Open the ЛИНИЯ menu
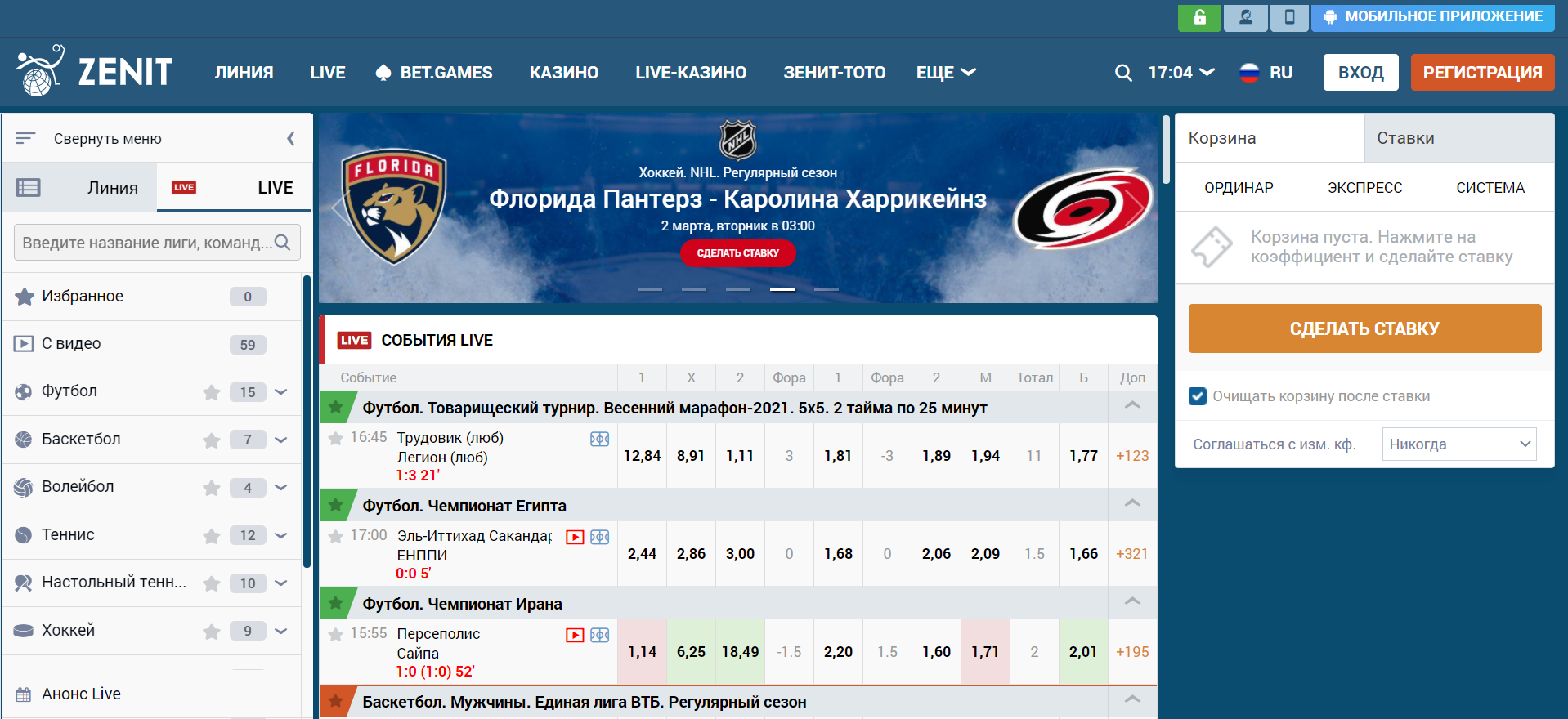The image size is (1568, 719). point(244,73)
